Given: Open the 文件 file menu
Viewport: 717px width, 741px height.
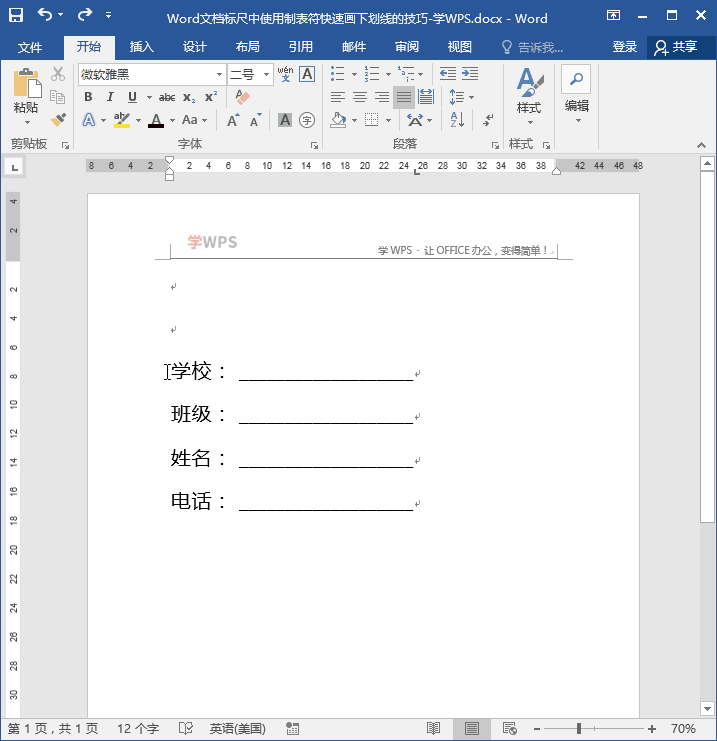Looking at the screenshot, I should [30, 47].
